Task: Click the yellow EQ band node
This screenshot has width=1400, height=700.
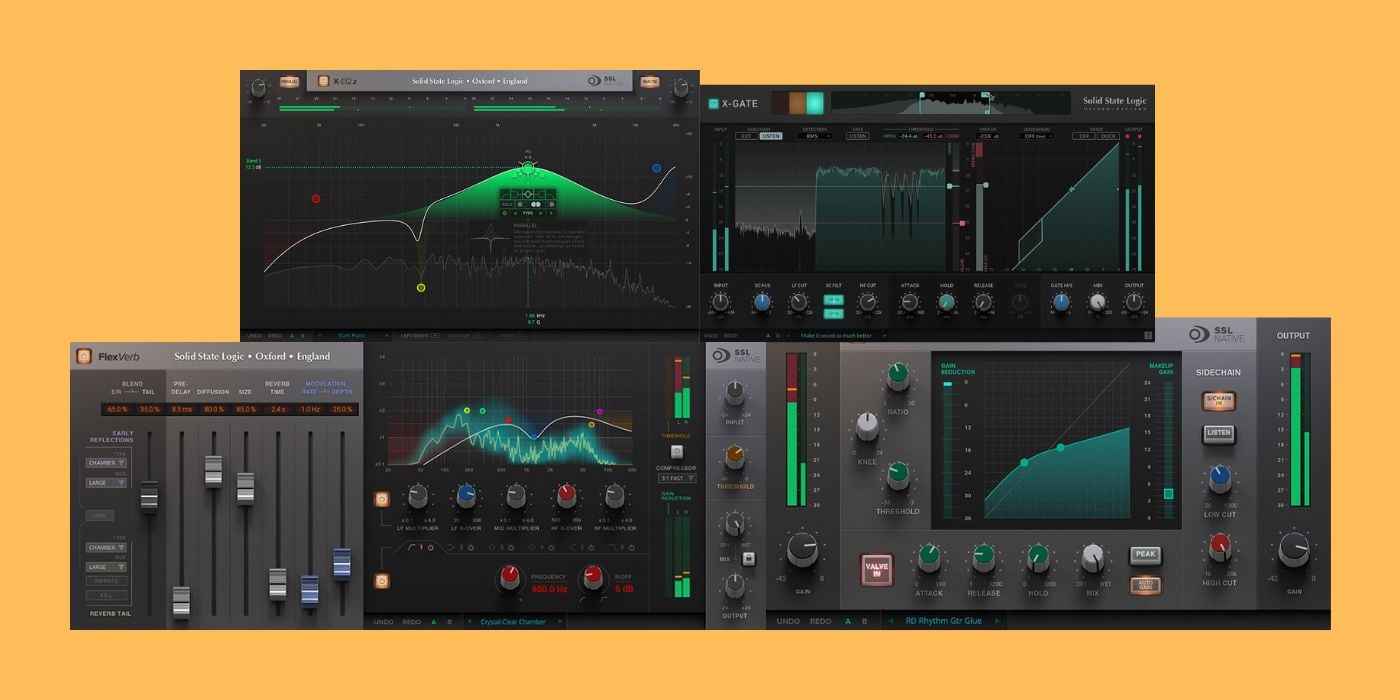Action: coord(420,288)
